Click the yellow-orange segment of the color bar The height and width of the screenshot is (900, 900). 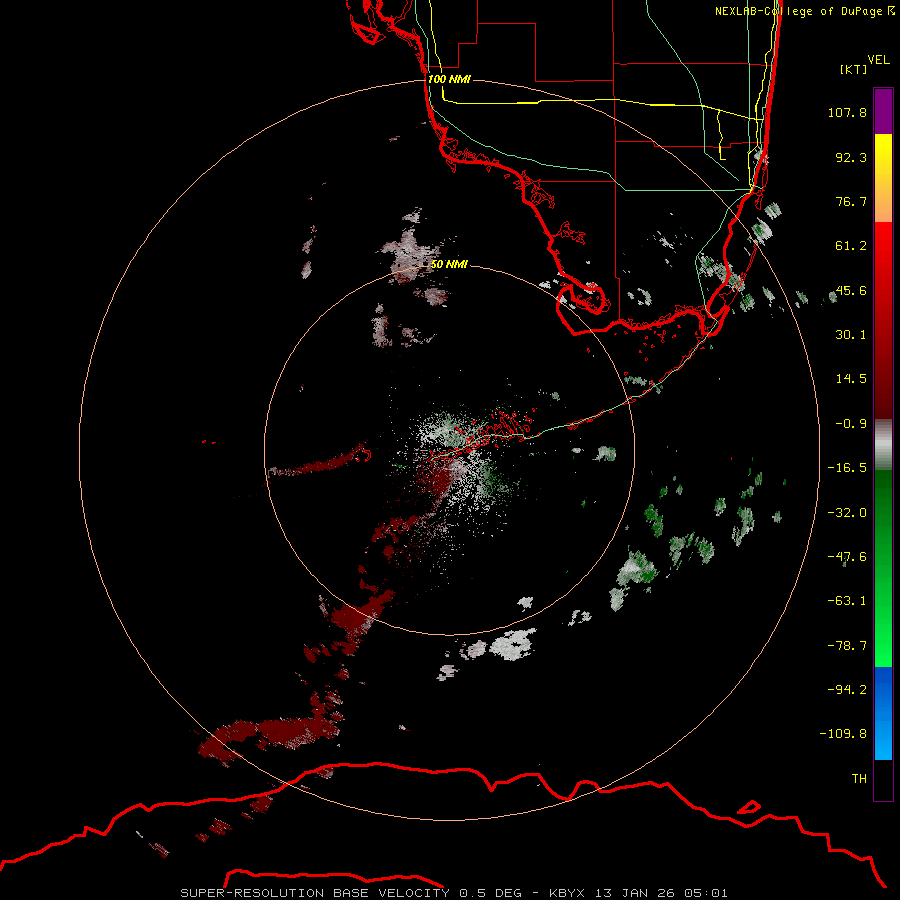[883, 178]
